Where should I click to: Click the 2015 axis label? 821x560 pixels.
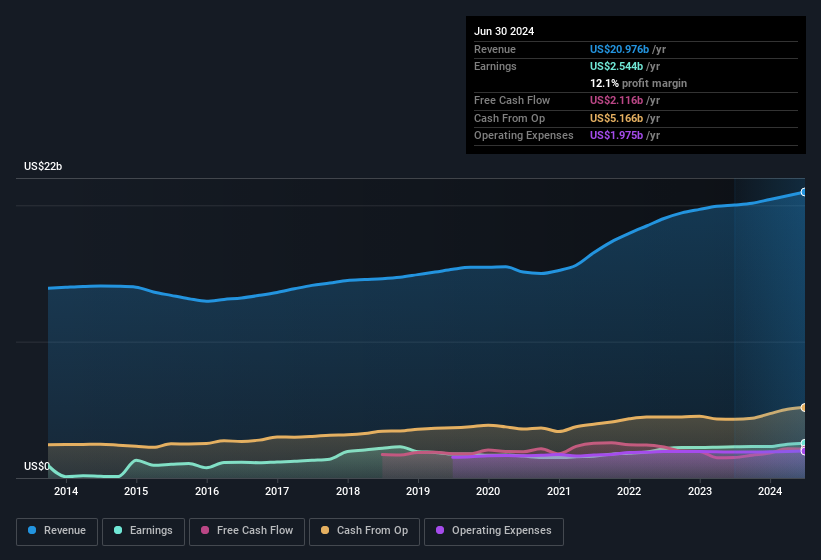click(x=136, y=491)
